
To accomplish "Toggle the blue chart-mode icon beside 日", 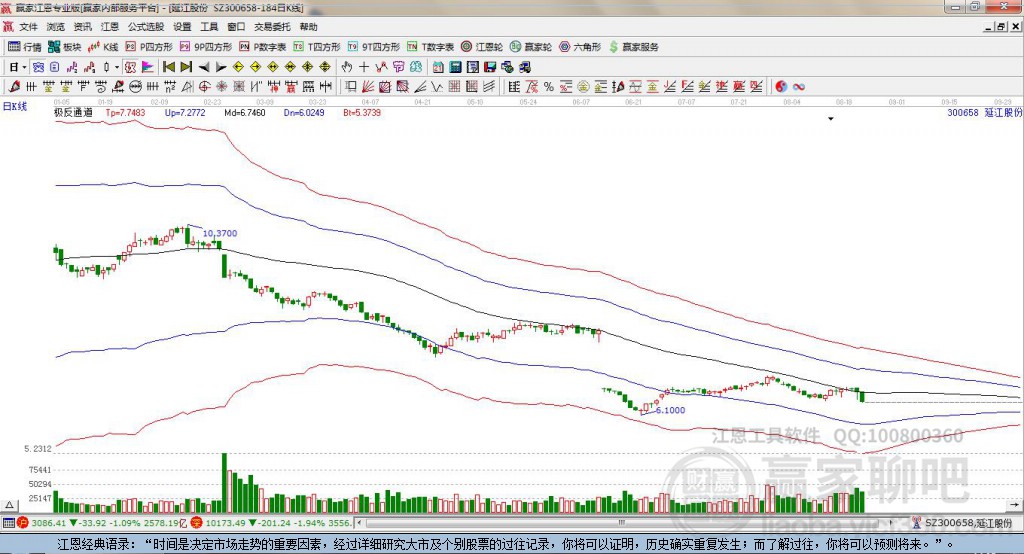I will pos(39,67).
